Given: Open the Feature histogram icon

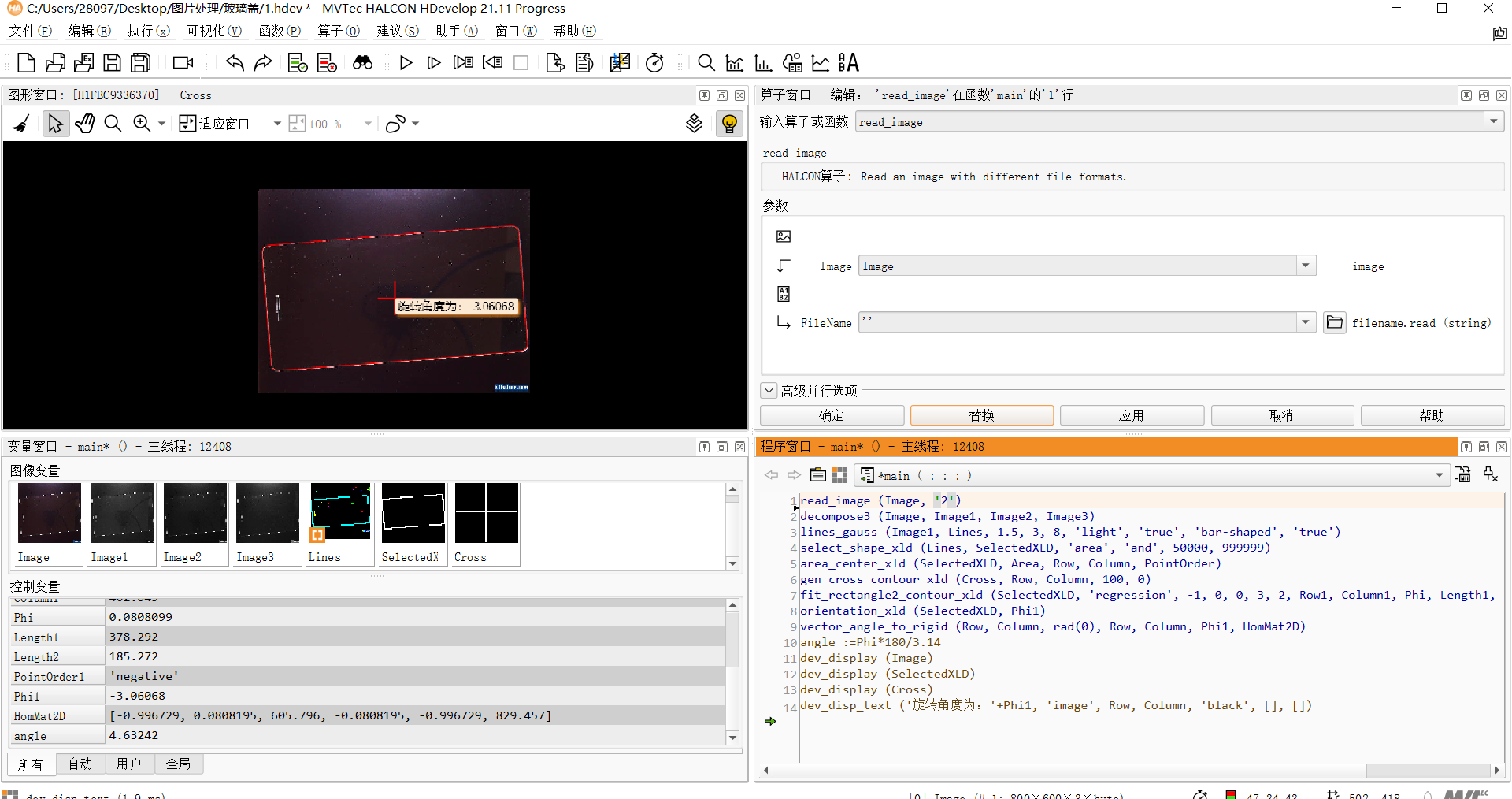Looking at the screenshot, I should [763, 62].
